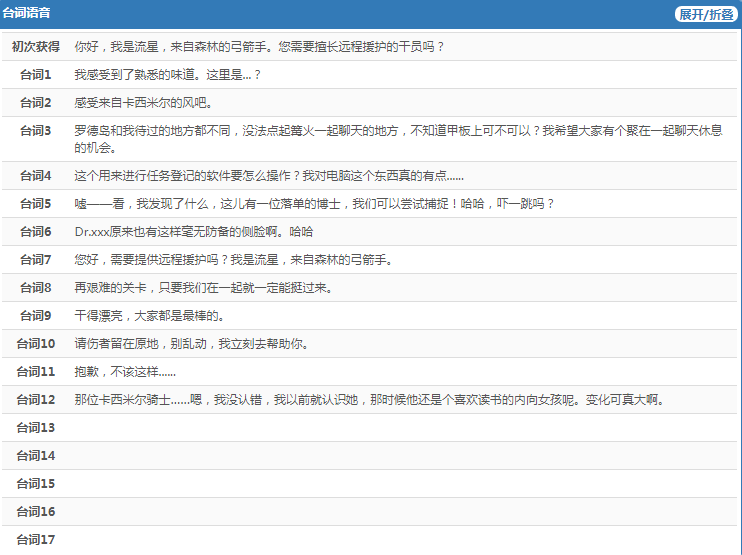Click the 感受来自卡西米尔的风吧 dialogue line
This screenshot has width=742, height=555.
(x=143, y=103)
